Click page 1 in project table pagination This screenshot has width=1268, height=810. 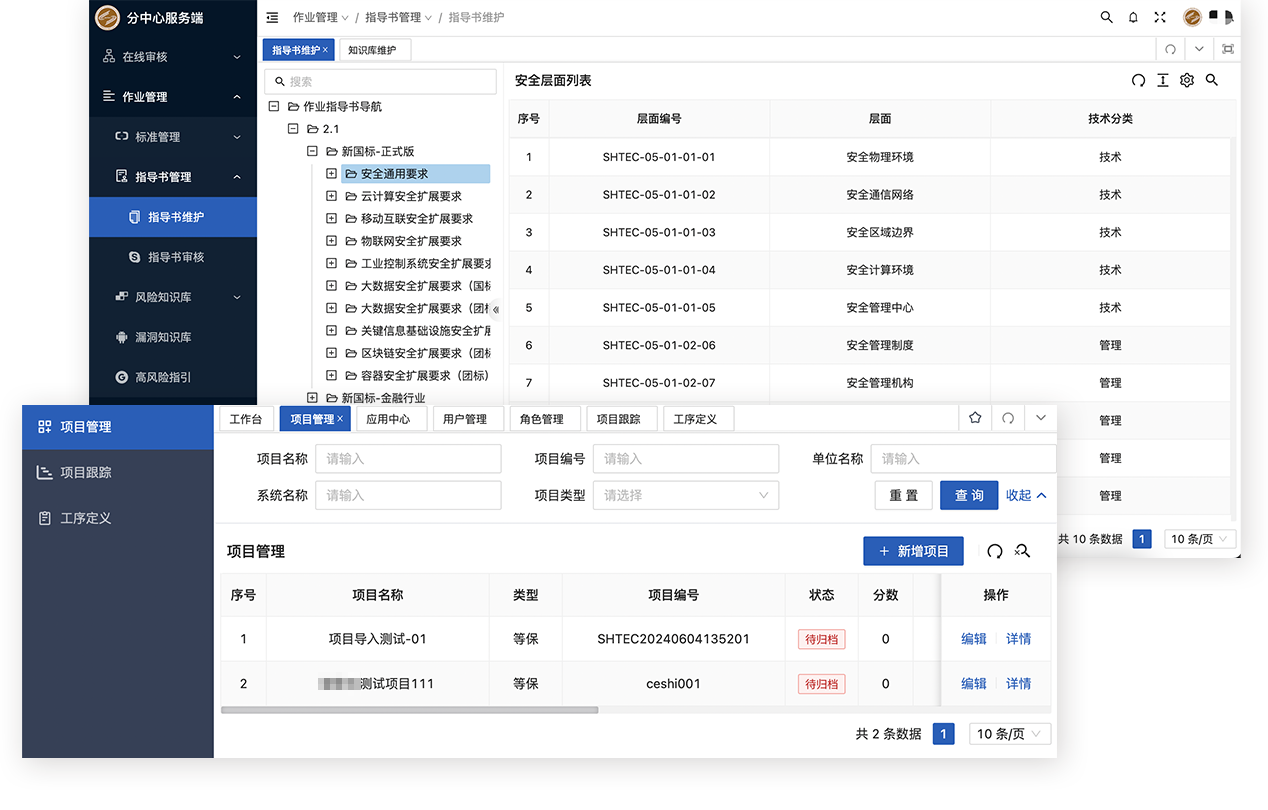[x=943, y=734]
